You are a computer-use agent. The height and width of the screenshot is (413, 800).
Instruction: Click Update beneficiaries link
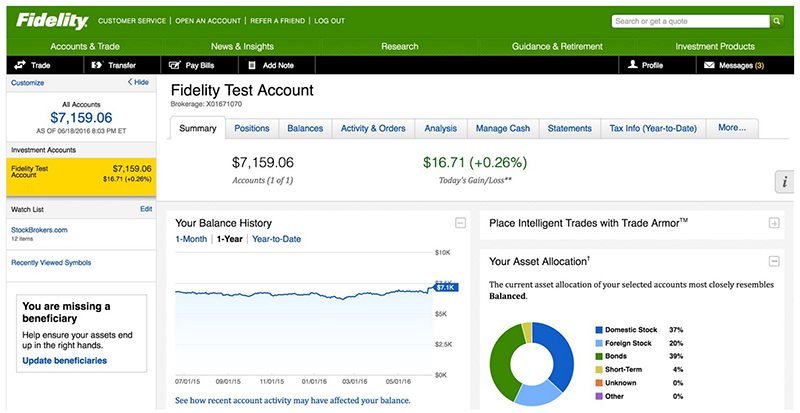pyautogui.click(x=64, y=360)
